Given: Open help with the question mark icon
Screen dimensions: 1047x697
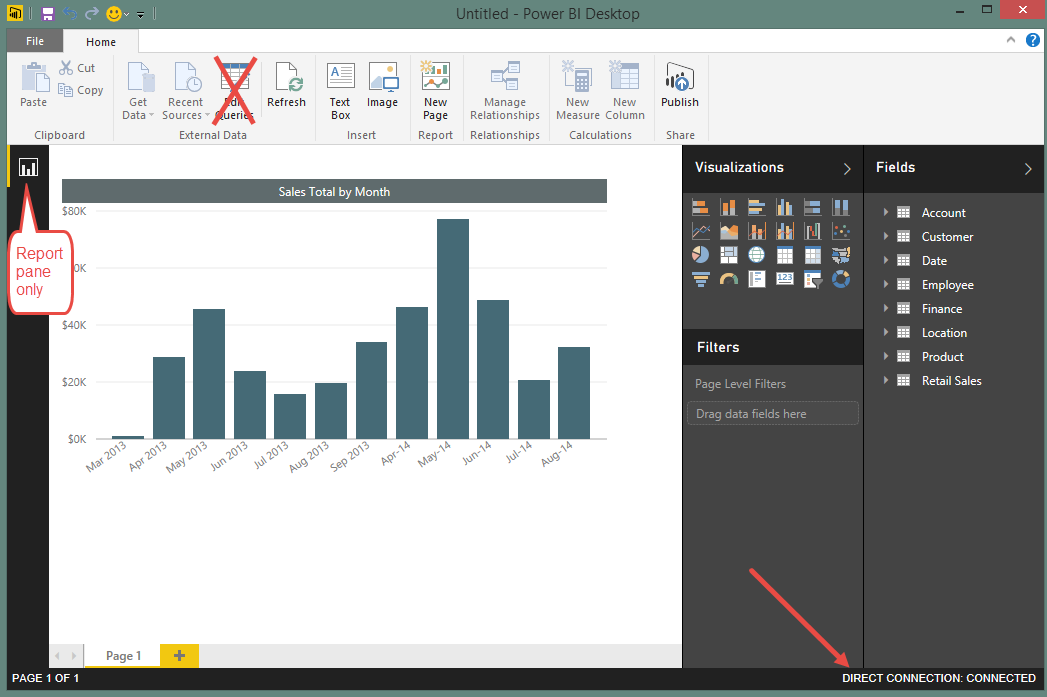Looking at the screenshot, I should [x=1032, y=39].
